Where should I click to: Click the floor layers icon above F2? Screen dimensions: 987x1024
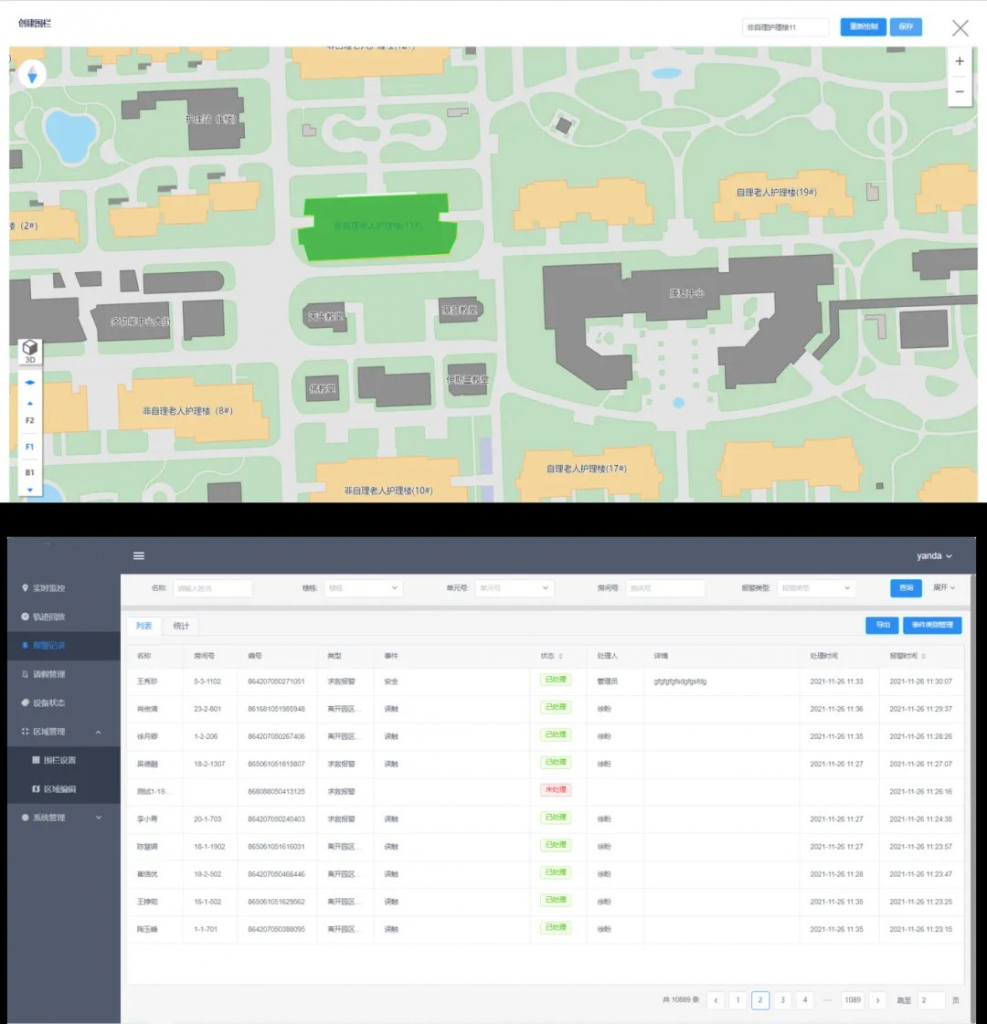[x=30, y=382]
